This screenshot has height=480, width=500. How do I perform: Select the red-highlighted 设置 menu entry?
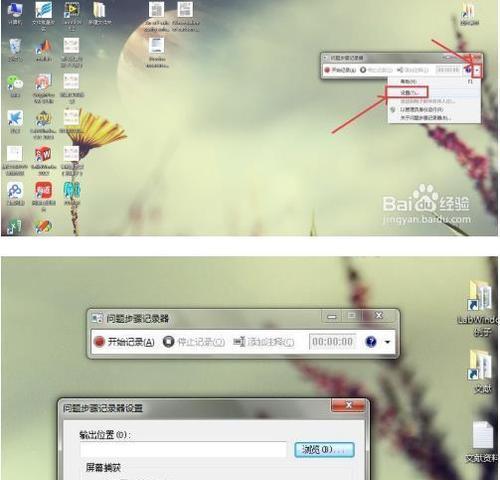(x=406, y=92)
